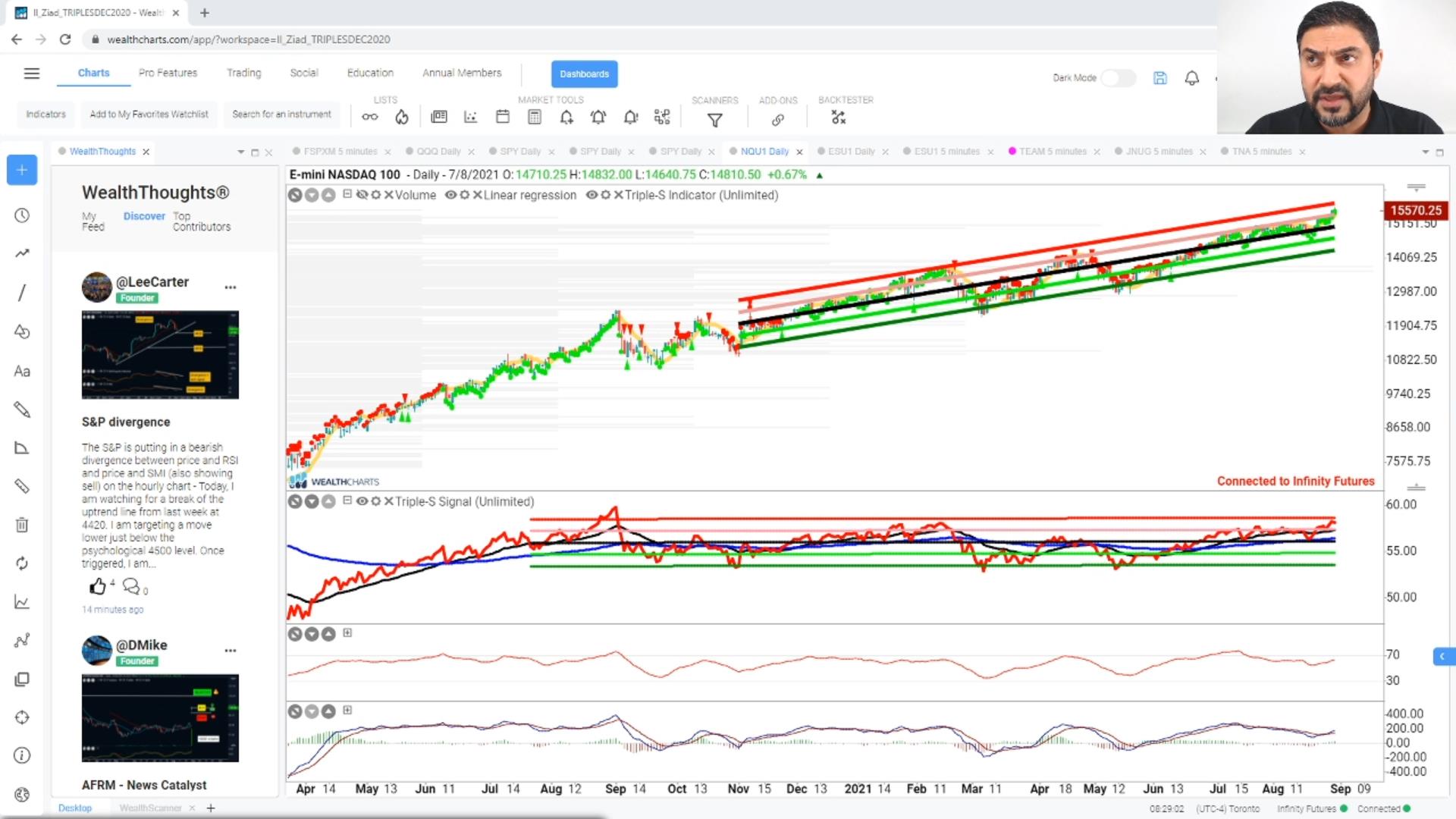Click the blue plus button in left sidebar
This screenshot has height=819, width=1456.
(x=22, y=170)
